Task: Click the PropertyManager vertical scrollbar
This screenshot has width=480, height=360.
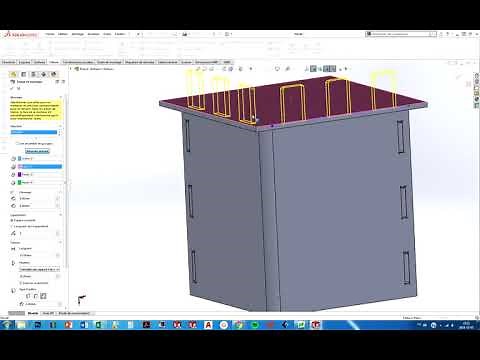Action: click(x=65, y=182)
